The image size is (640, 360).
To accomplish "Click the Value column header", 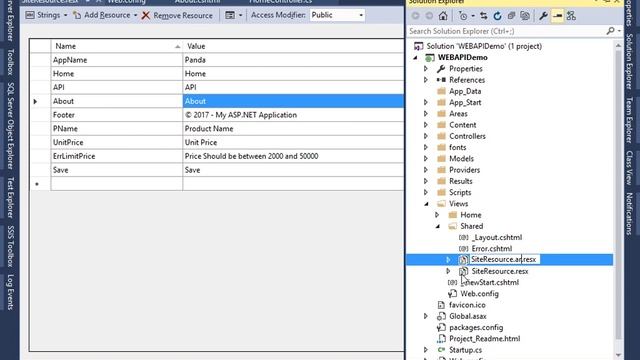I will point(293,46).
